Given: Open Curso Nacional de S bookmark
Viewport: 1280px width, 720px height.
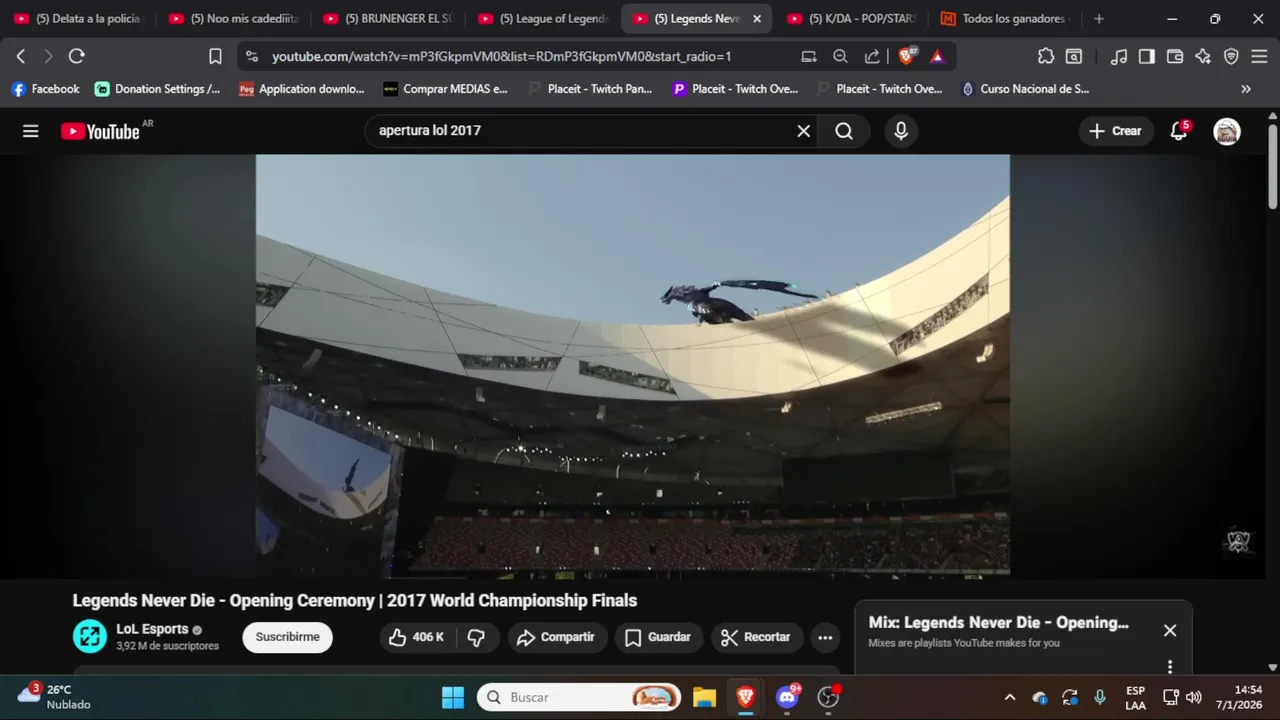Looking at the screenshot, I should [x=1025, y=89].
